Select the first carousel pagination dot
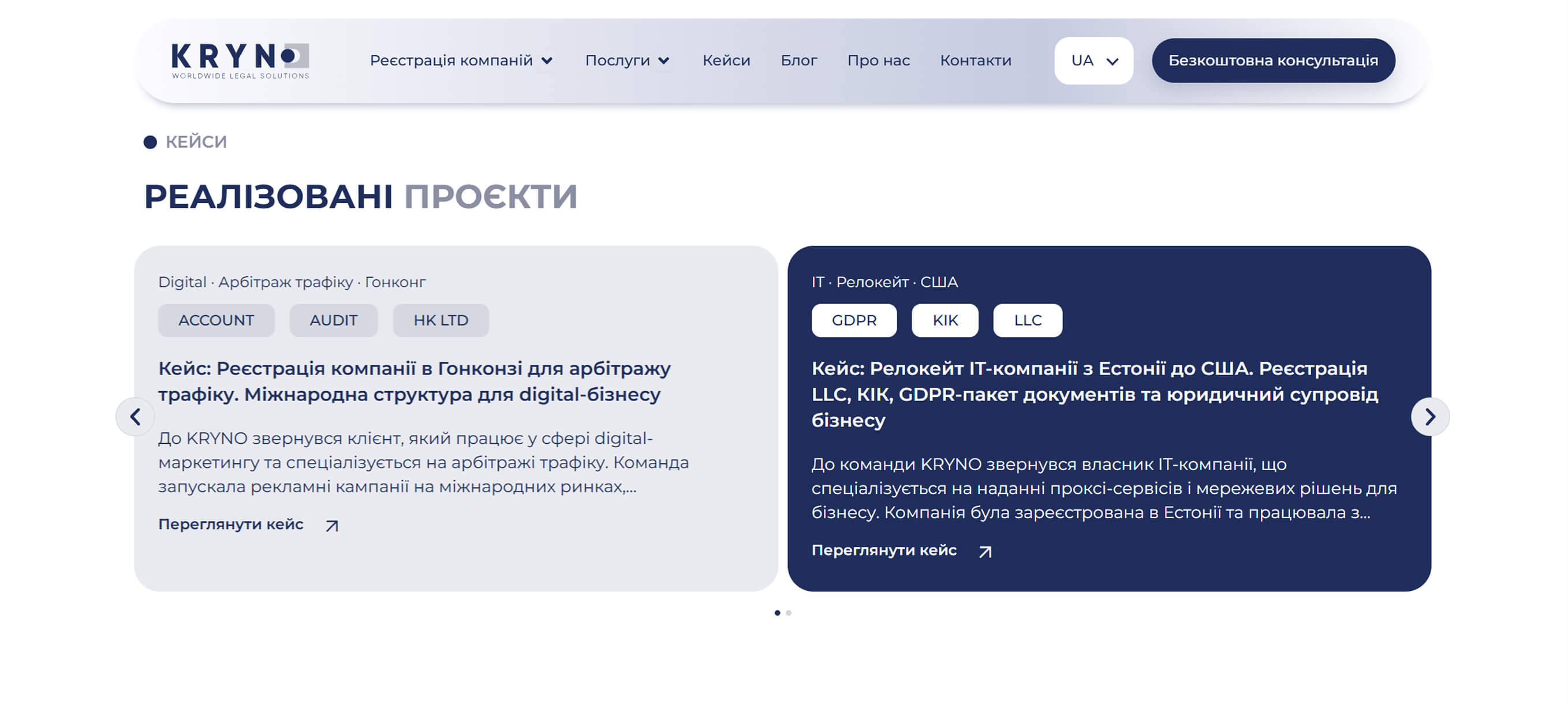 pos(777,613)
